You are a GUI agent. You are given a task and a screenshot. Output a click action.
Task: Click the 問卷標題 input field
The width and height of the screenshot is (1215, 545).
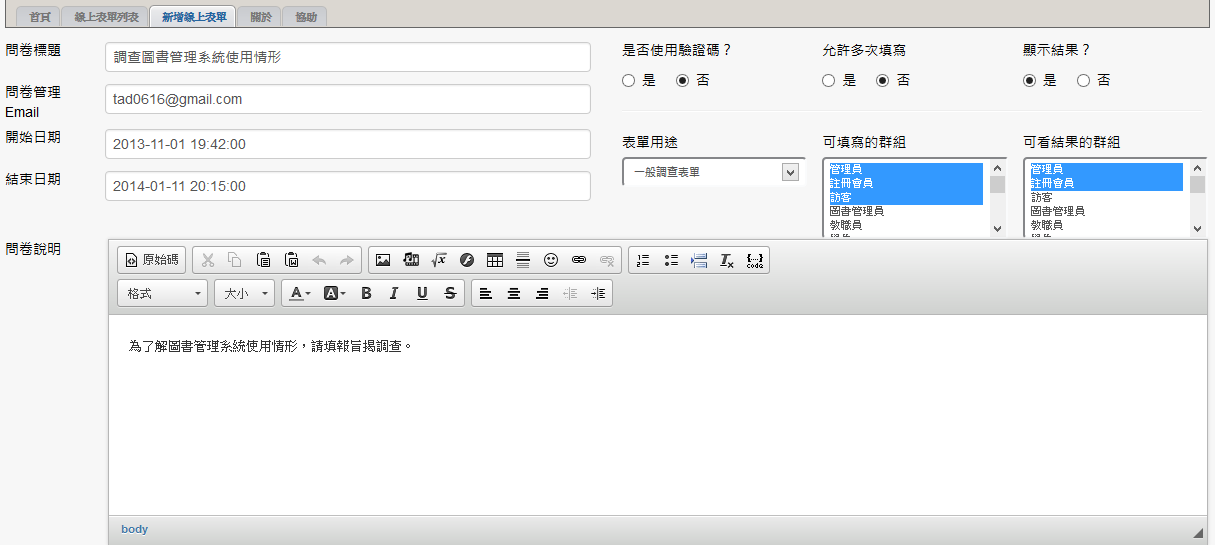click(347, 57)
